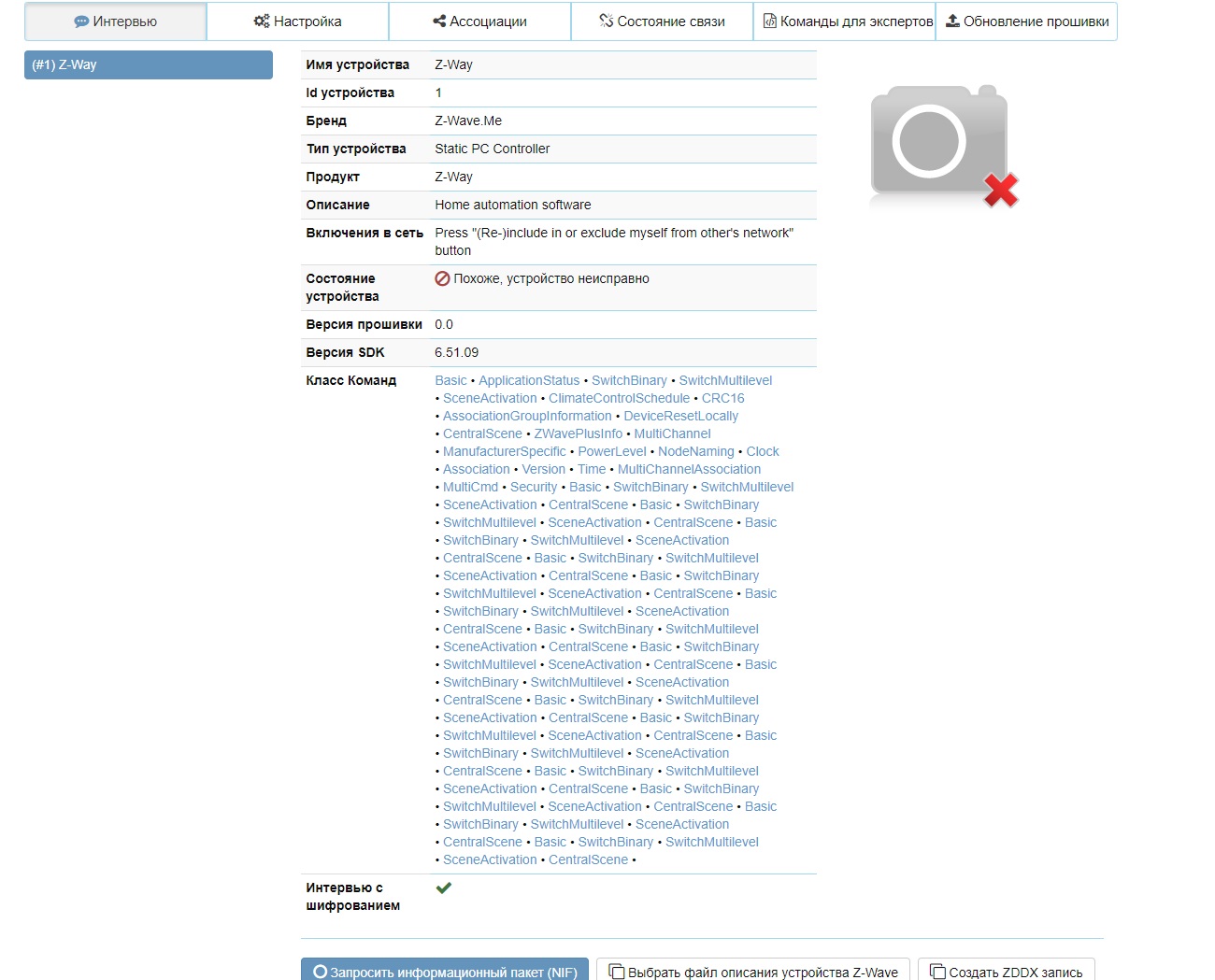Image resolution: width=1215 pixels, height=980 pixels.
Task: Click the Security command class link
Action: 534,487
